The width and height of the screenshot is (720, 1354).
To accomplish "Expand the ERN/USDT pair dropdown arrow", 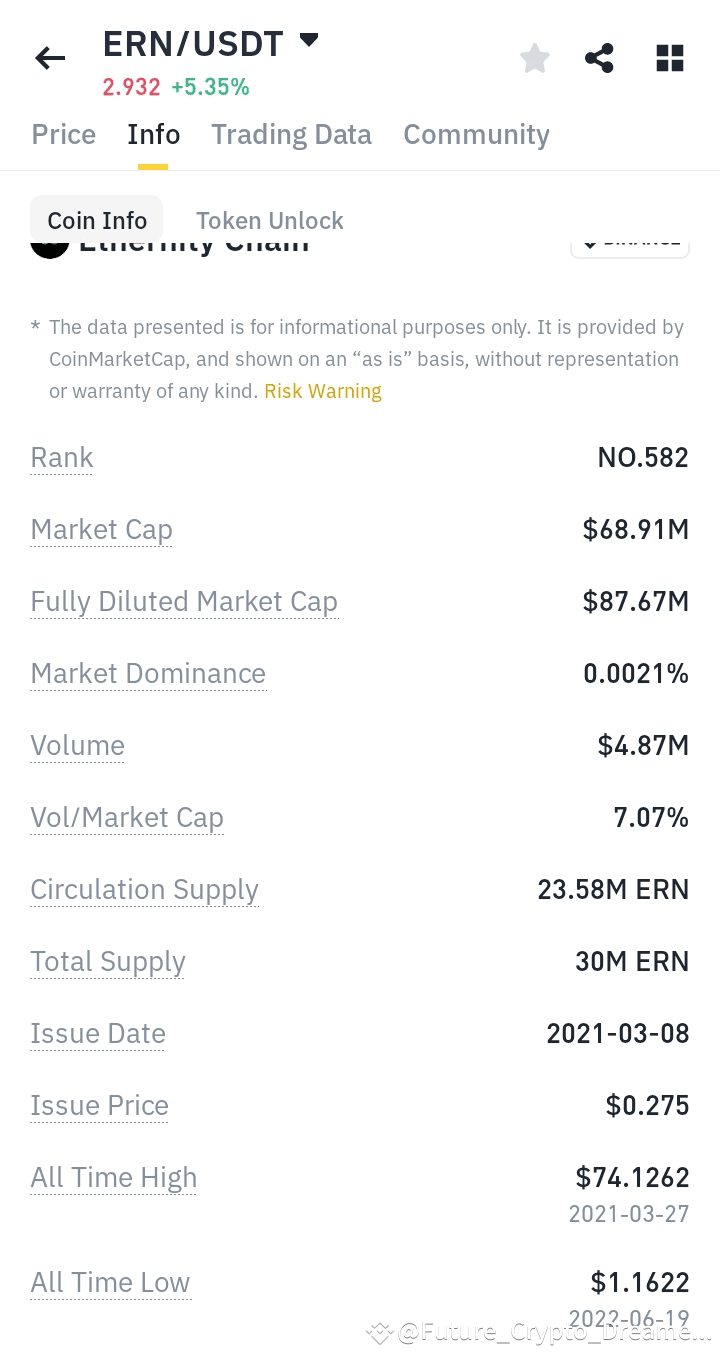I will 309,41.
